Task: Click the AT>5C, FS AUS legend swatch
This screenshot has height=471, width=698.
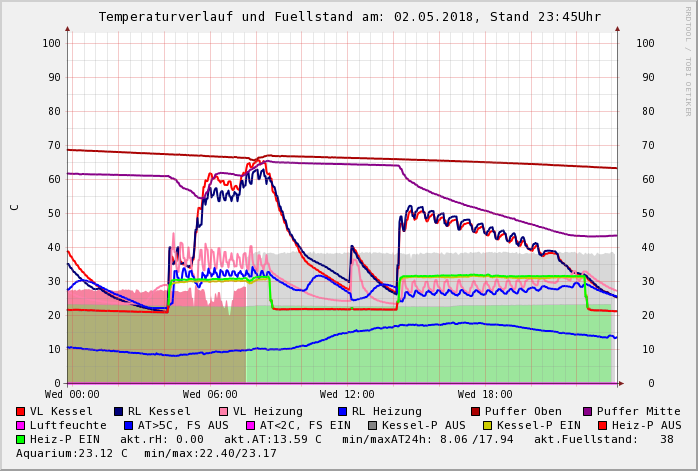Action: (x=126, y=425)
